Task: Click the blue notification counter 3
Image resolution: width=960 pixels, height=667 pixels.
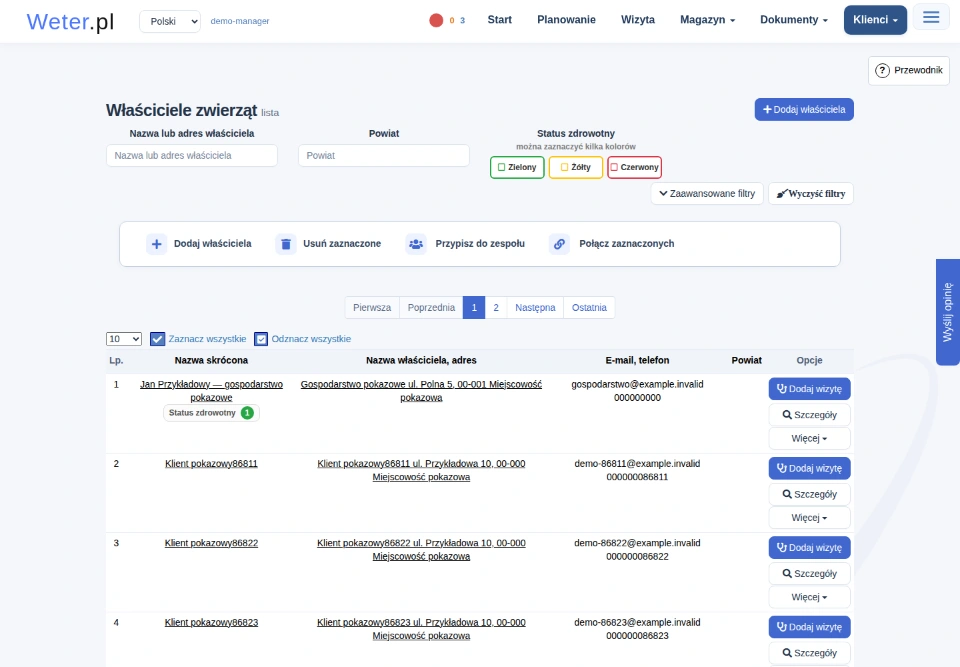Action: pyautogui.click(x=462, y=21)
